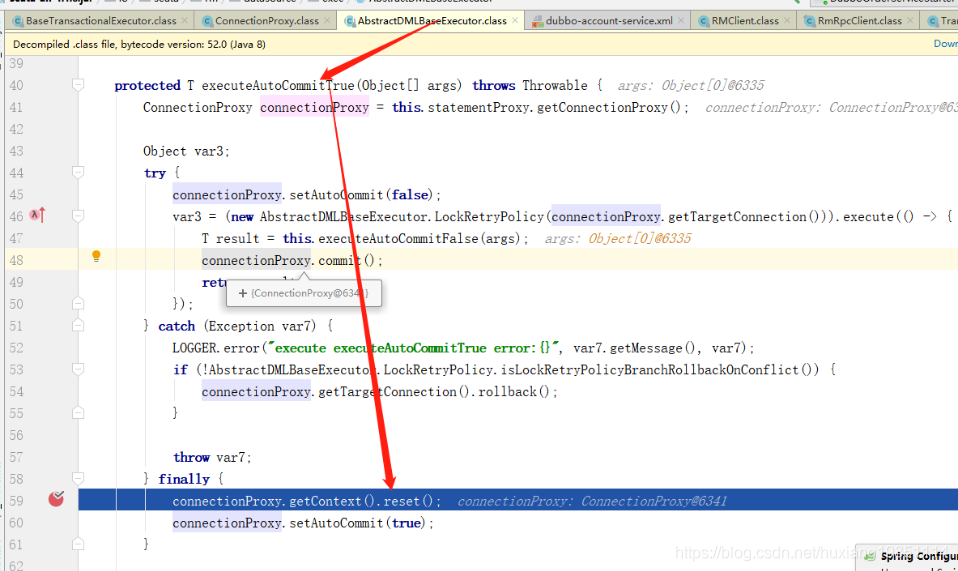Close AbstractDMLBaseExecutor.class tab
The image size is (958, 571).
pos(515,21)
